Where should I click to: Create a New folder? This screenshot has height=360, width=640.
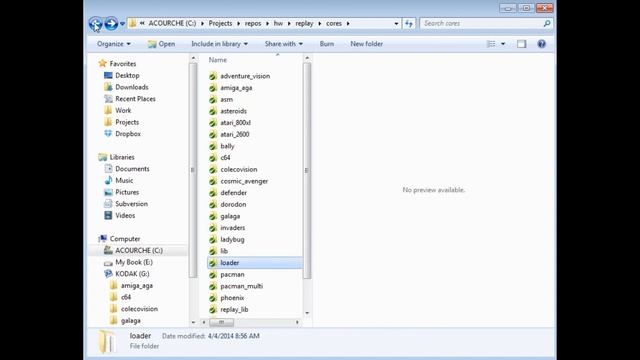[x=367, y=44]
